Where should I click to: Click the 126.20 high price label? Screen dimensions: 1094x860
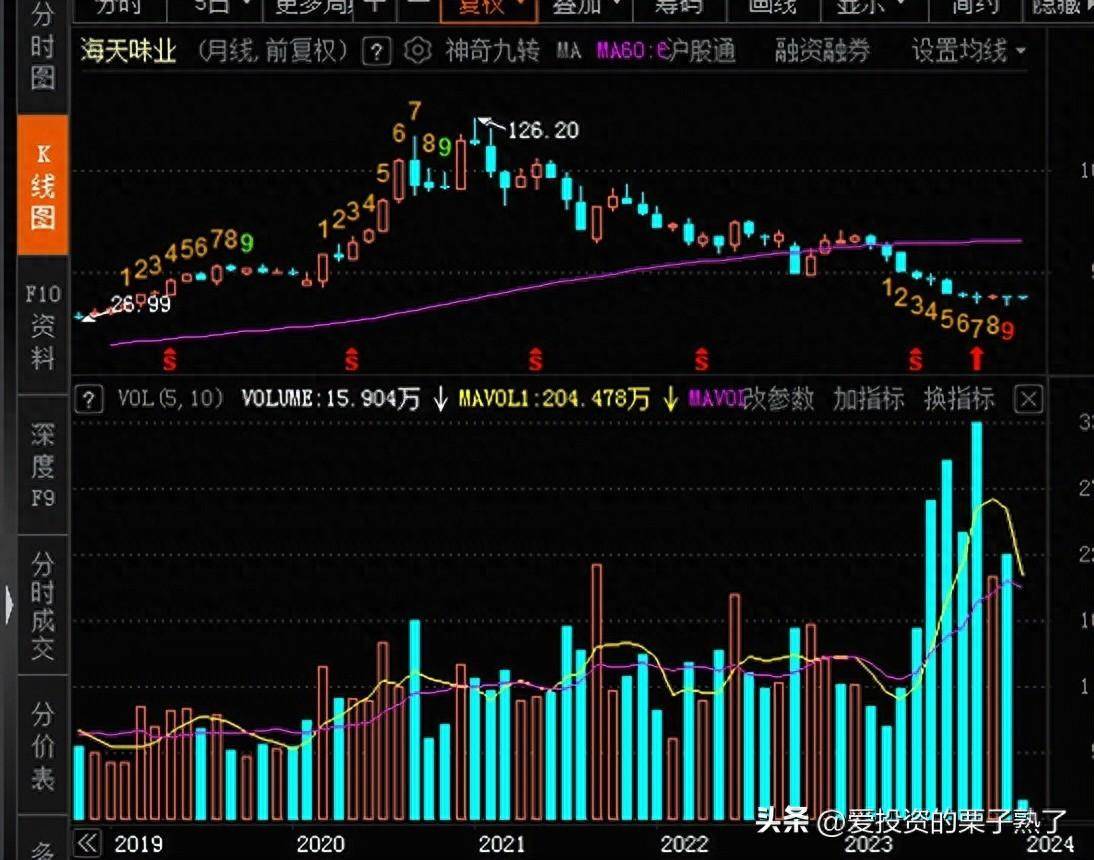(544, 130)
